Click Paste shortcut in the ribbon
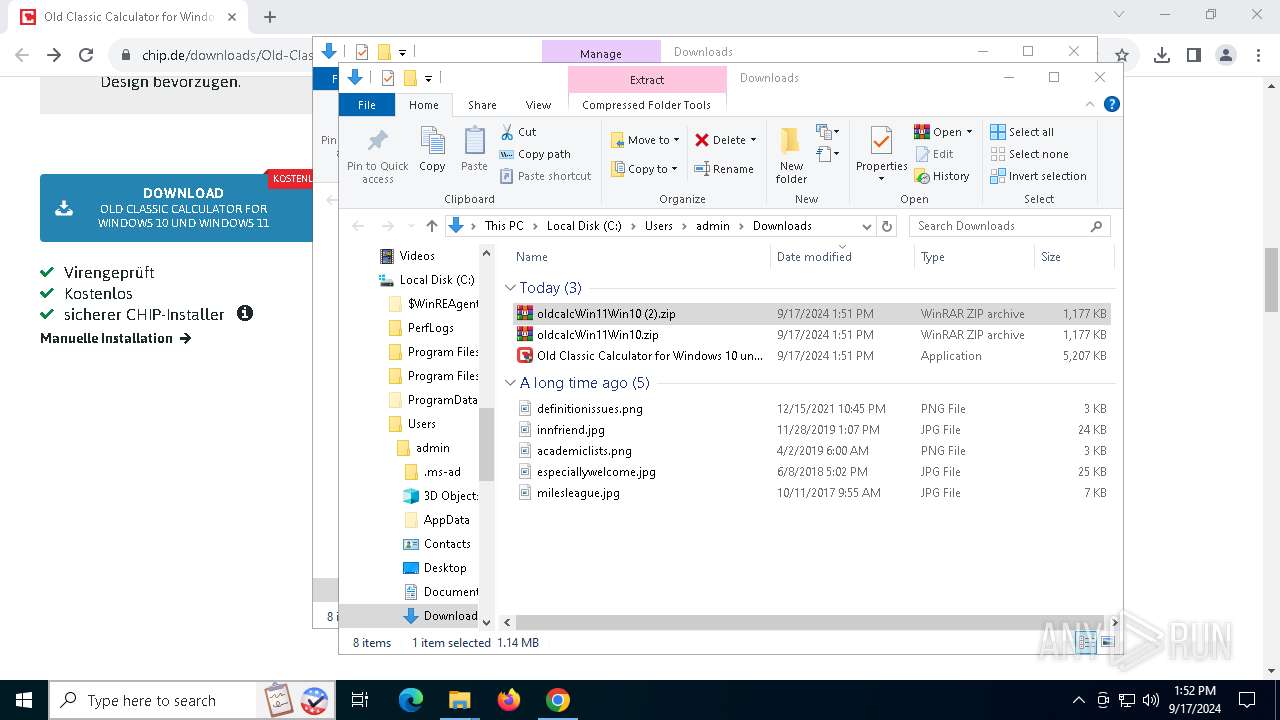The height and width of the screenshot is (720, 1280). pyautogui.click(x=545, y=176)
